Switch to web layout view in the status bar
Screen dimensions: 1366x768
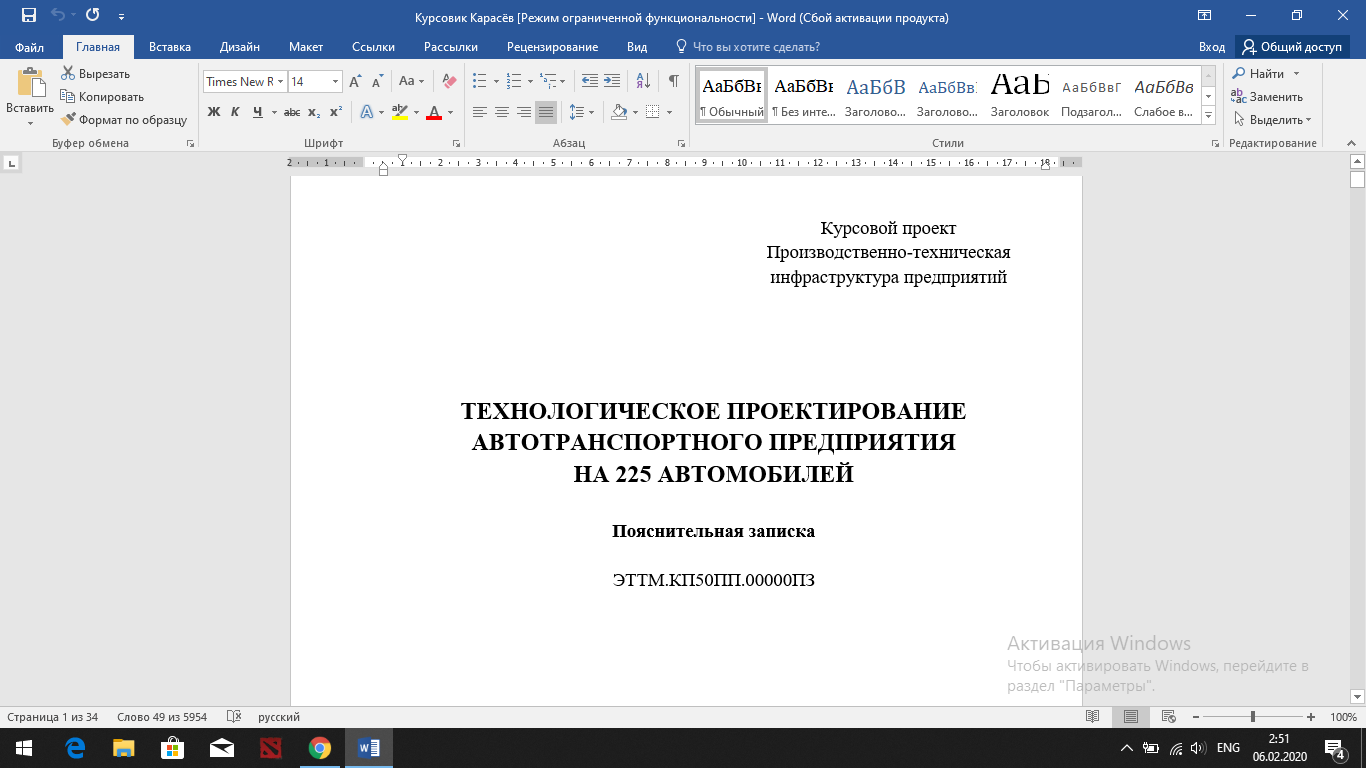[1168, 717]
